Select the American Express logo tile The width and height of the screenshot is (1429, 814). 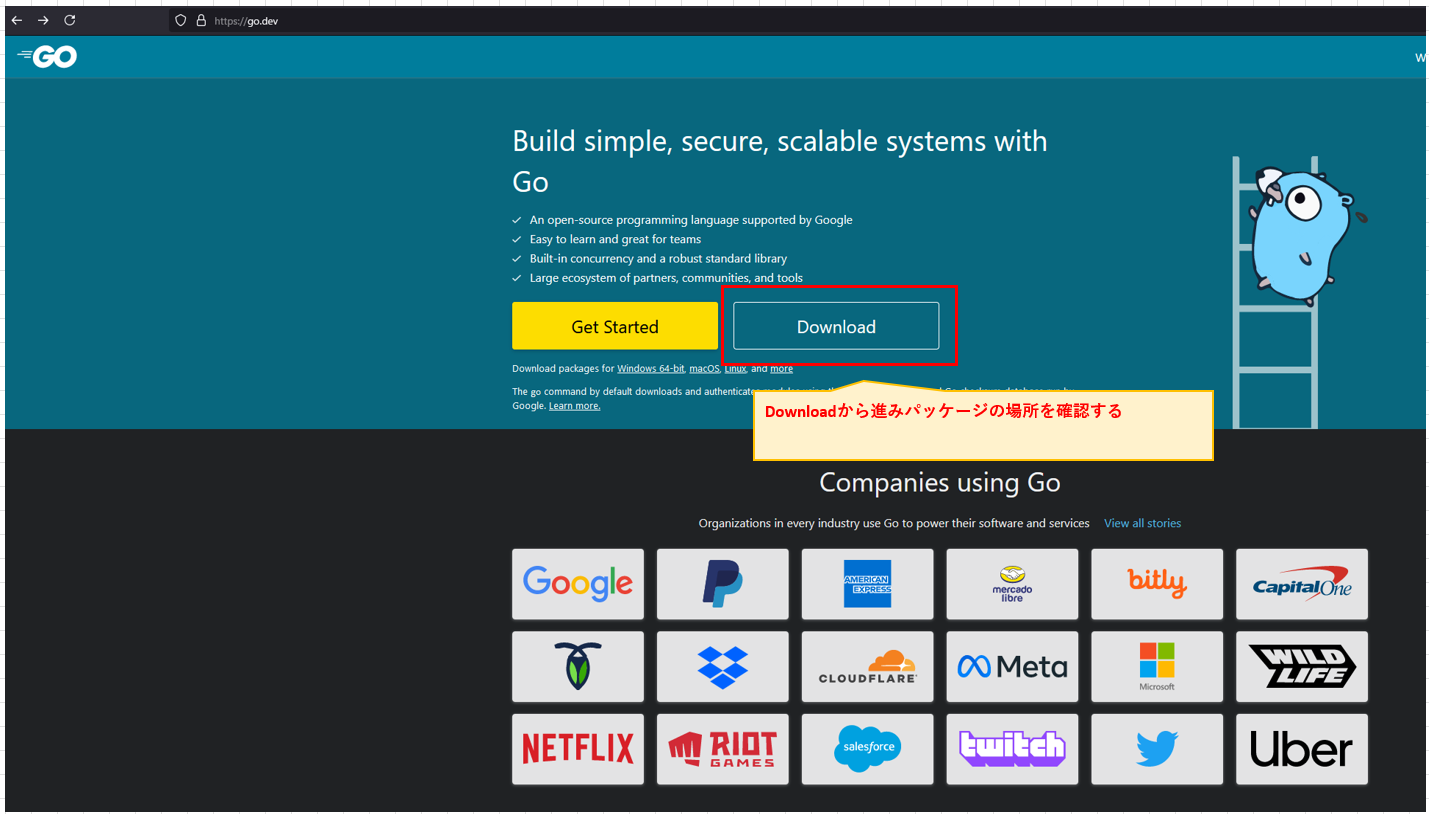point(867,583)
